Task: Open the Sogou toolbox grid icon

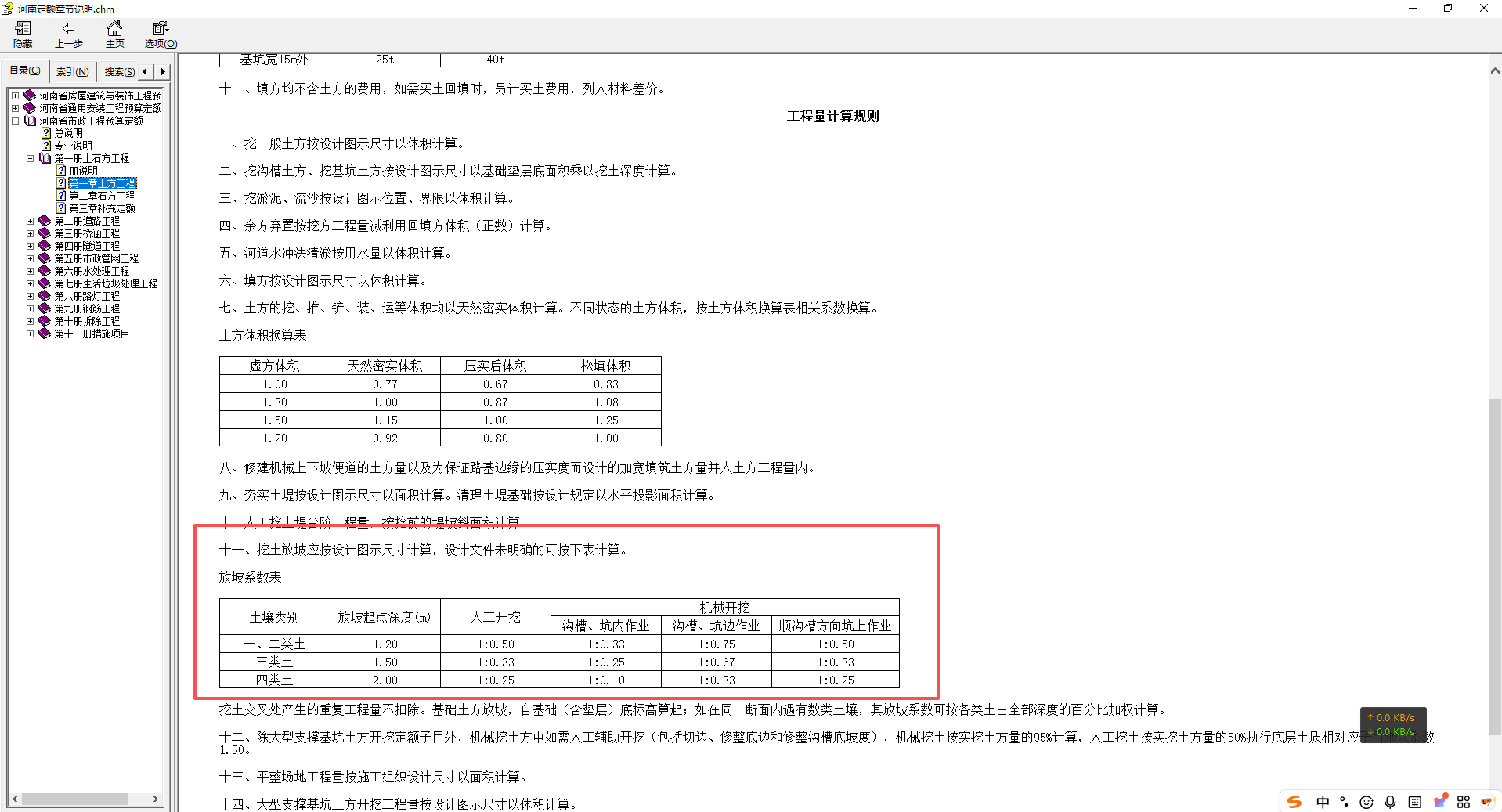Action: 1464,801
